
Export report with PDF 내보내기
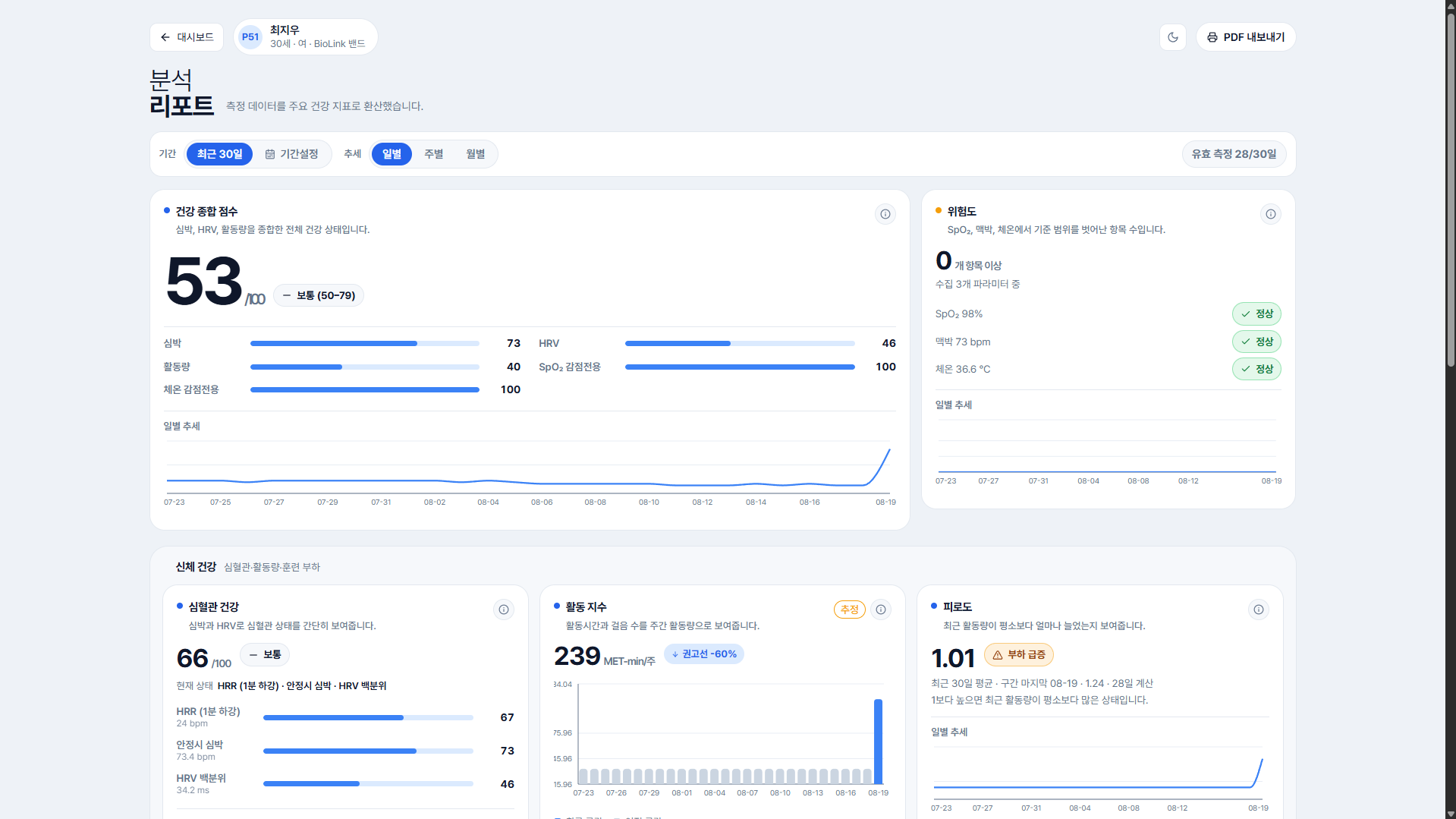pos(1246,37)
